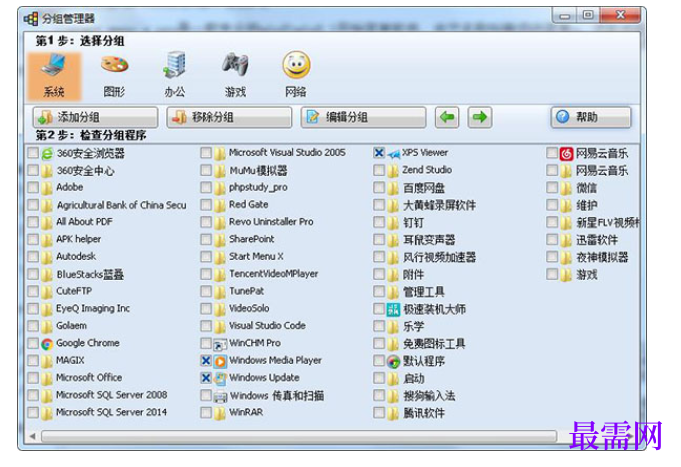Click the 移除分组 button
Viewport: 681px width, 467px height.
click(x=229, y=117)
